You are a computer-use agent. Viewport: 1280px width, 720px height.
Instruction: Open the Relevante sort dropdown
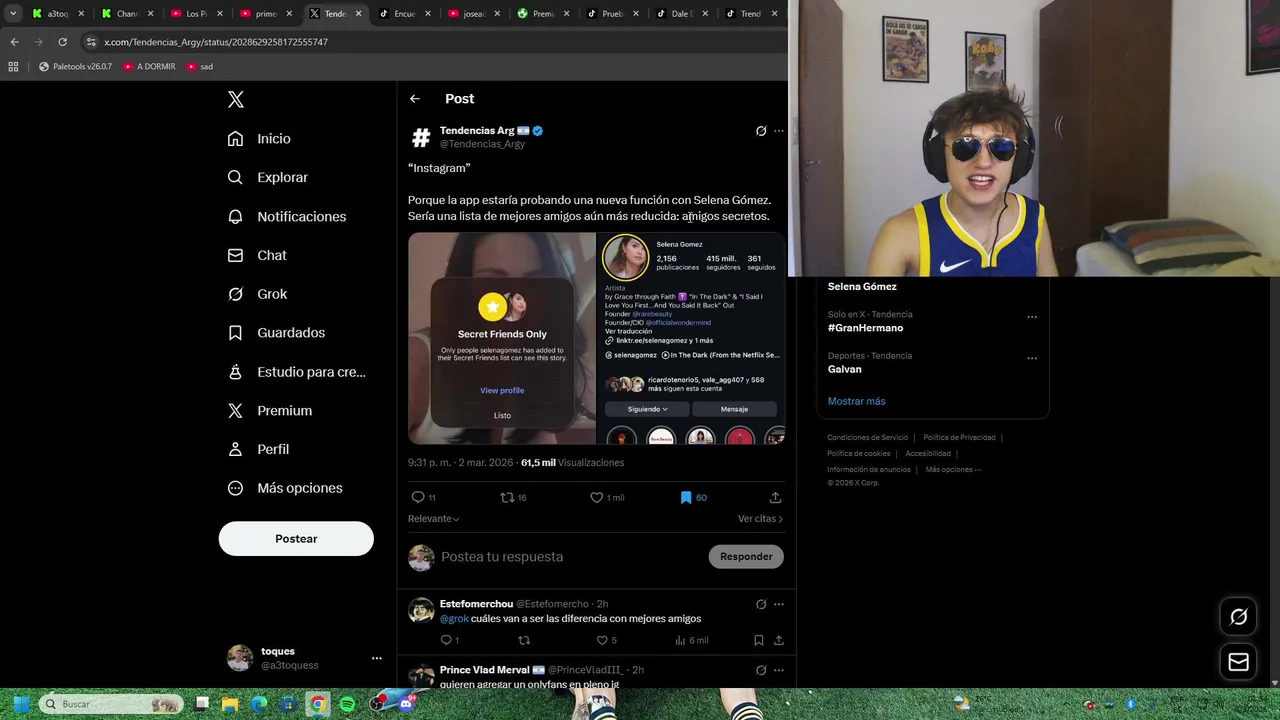[433, 519]
